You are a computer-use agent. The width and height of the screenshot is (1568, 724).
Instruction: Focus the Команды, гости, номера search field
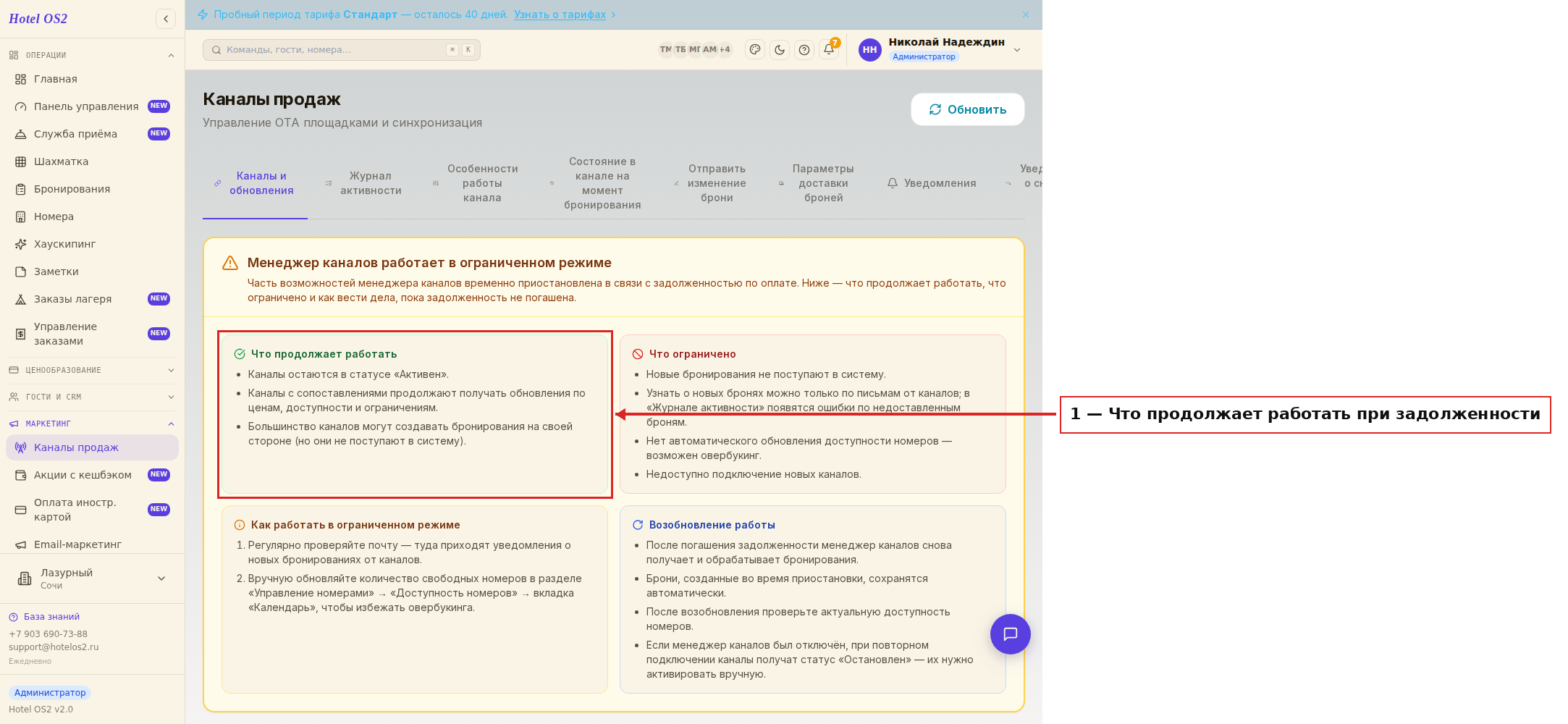pos(342,50)
